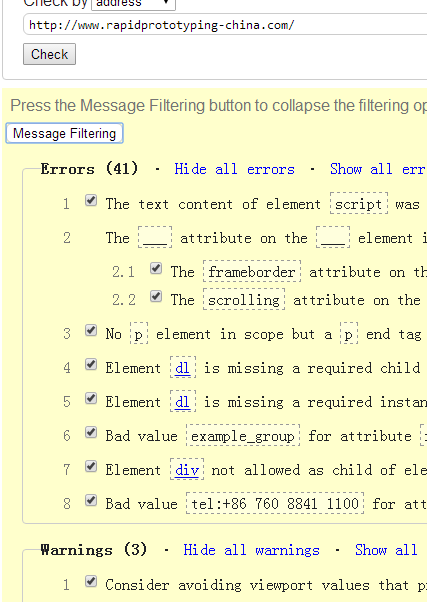Screen dimensions: 427x602
Task: Toggle checkbox for error 4 dl required child
Action: click(x=91, y=364)
